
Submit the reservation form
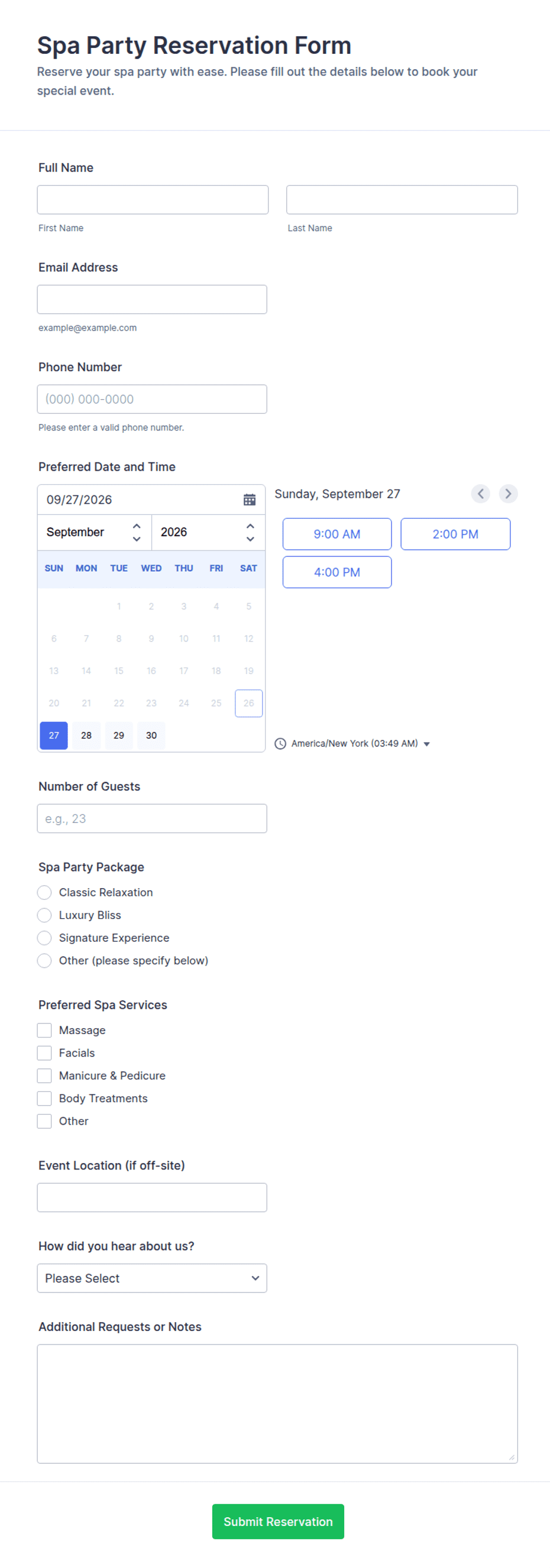[x=278, y=1522]
